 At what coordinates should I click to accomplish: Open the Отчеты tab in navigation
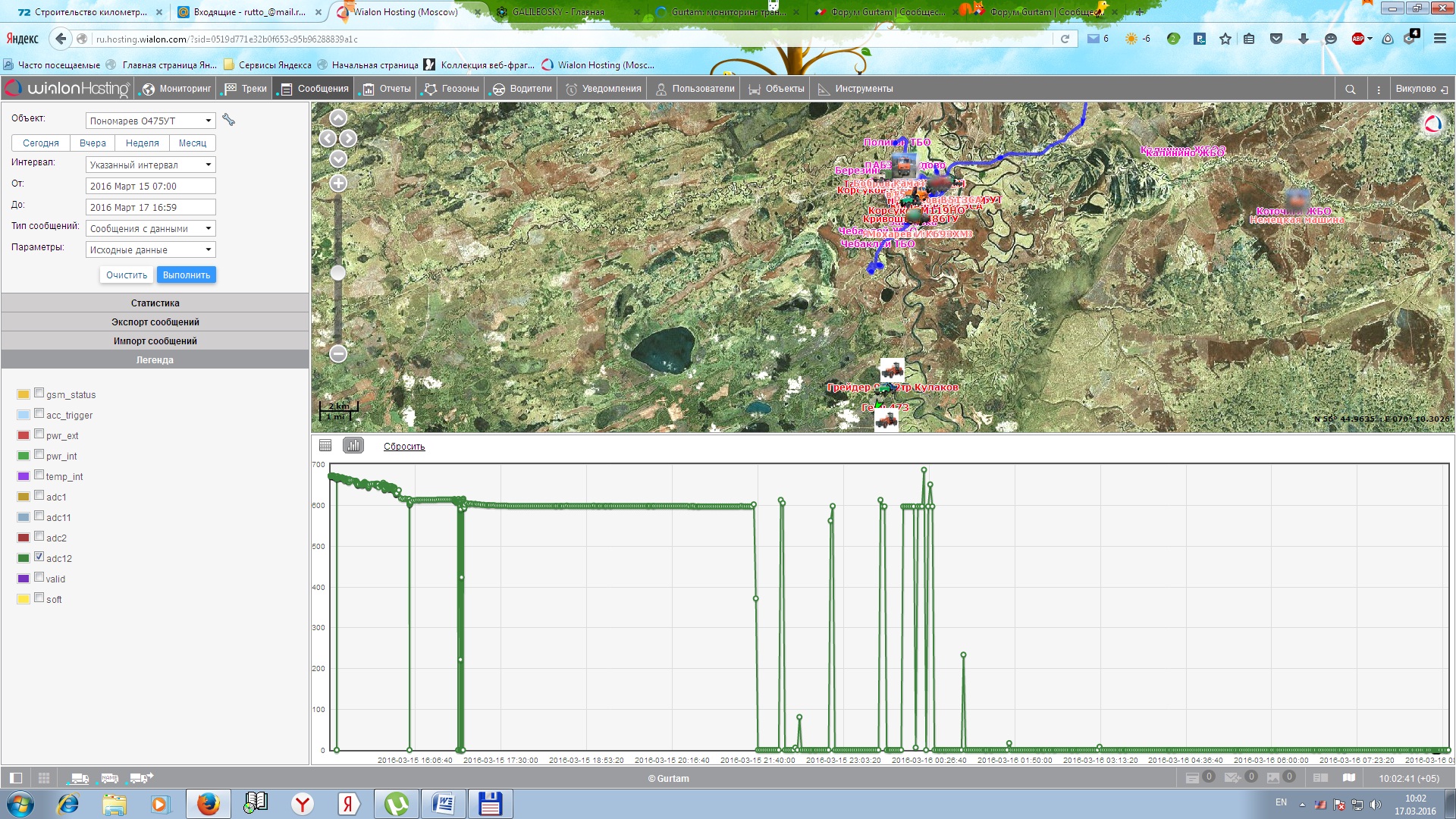click(387, 89)
